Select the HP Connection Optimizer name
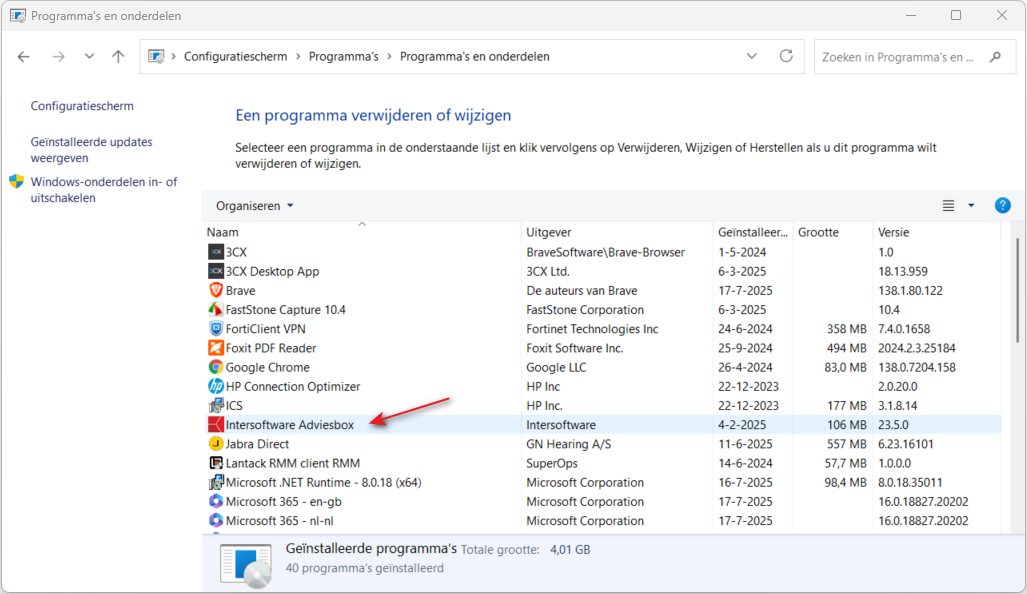Viewport: 1027px width, 594px height. (x=293, y=386)
